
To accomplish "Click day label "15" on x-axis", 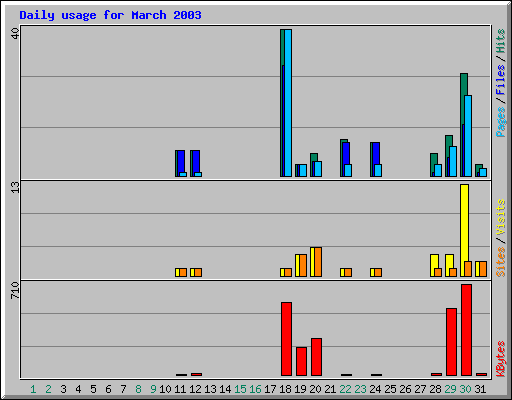I will (240, 389).
